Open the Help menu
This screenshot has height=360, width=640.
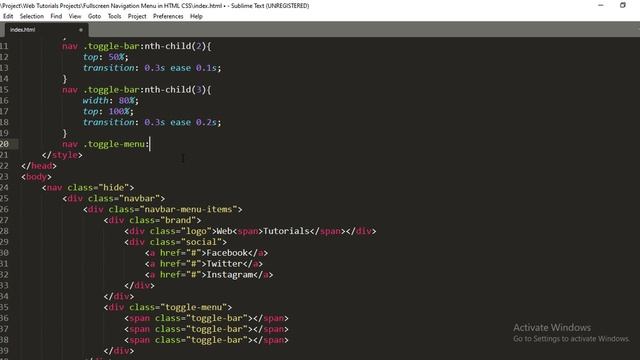[196, 16]
